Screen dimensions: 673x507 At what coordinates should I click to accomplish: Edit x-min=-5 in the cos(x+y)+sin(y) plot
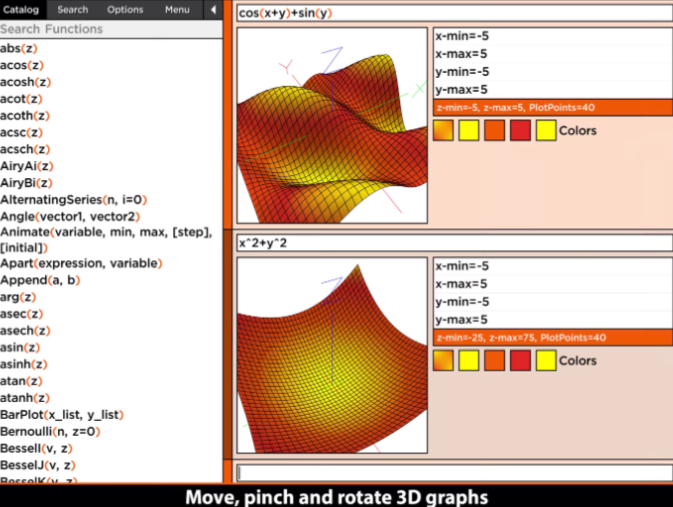click(x=552, y=36)
